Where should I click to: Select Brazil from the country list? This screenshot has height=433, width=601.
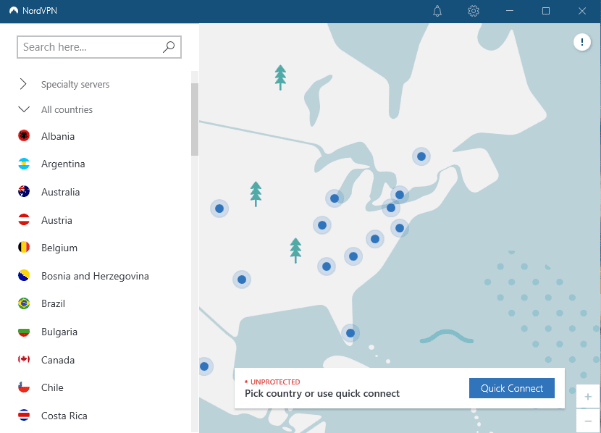(53, 304)
